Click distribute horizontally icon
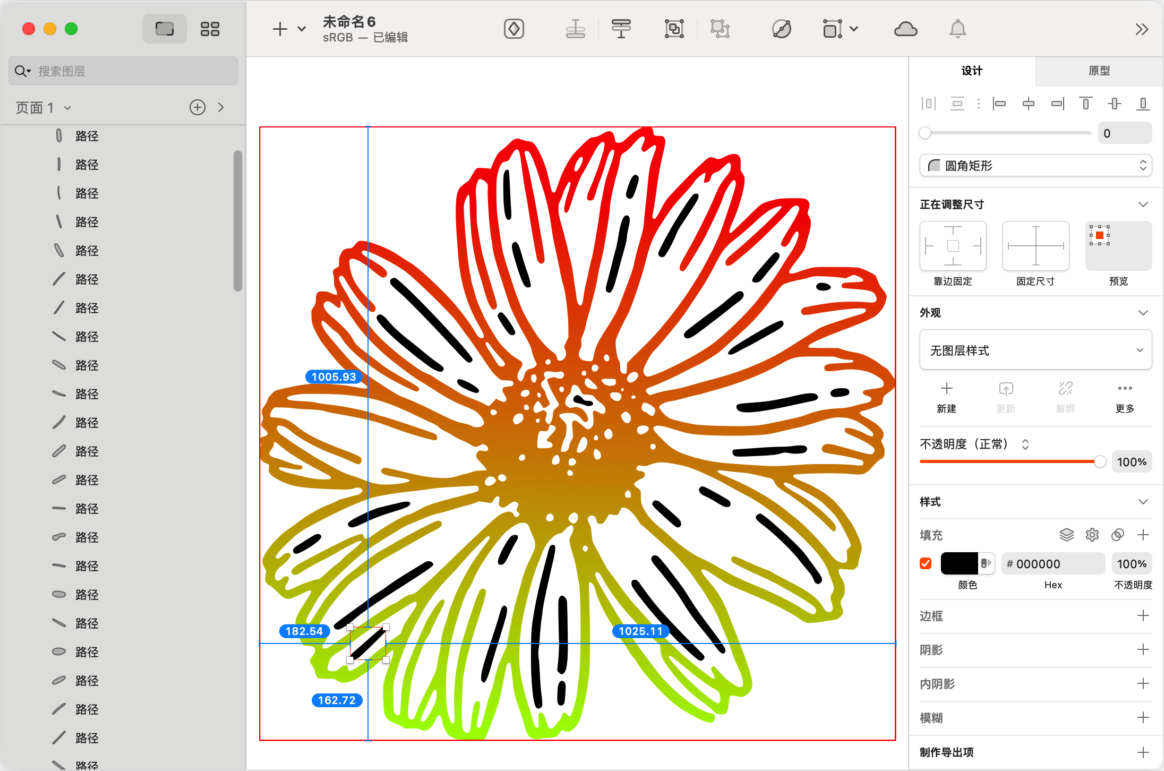This screenshot has height=771, width=1164. [x=928, y=104]
